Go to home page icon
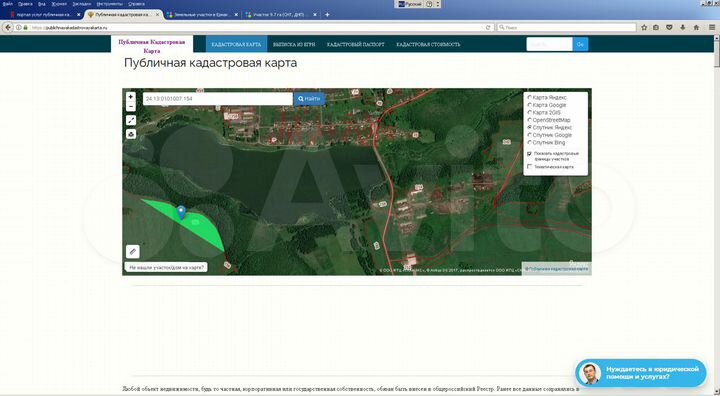The height and width of the screenshot is (396, 720). (696, 28)
